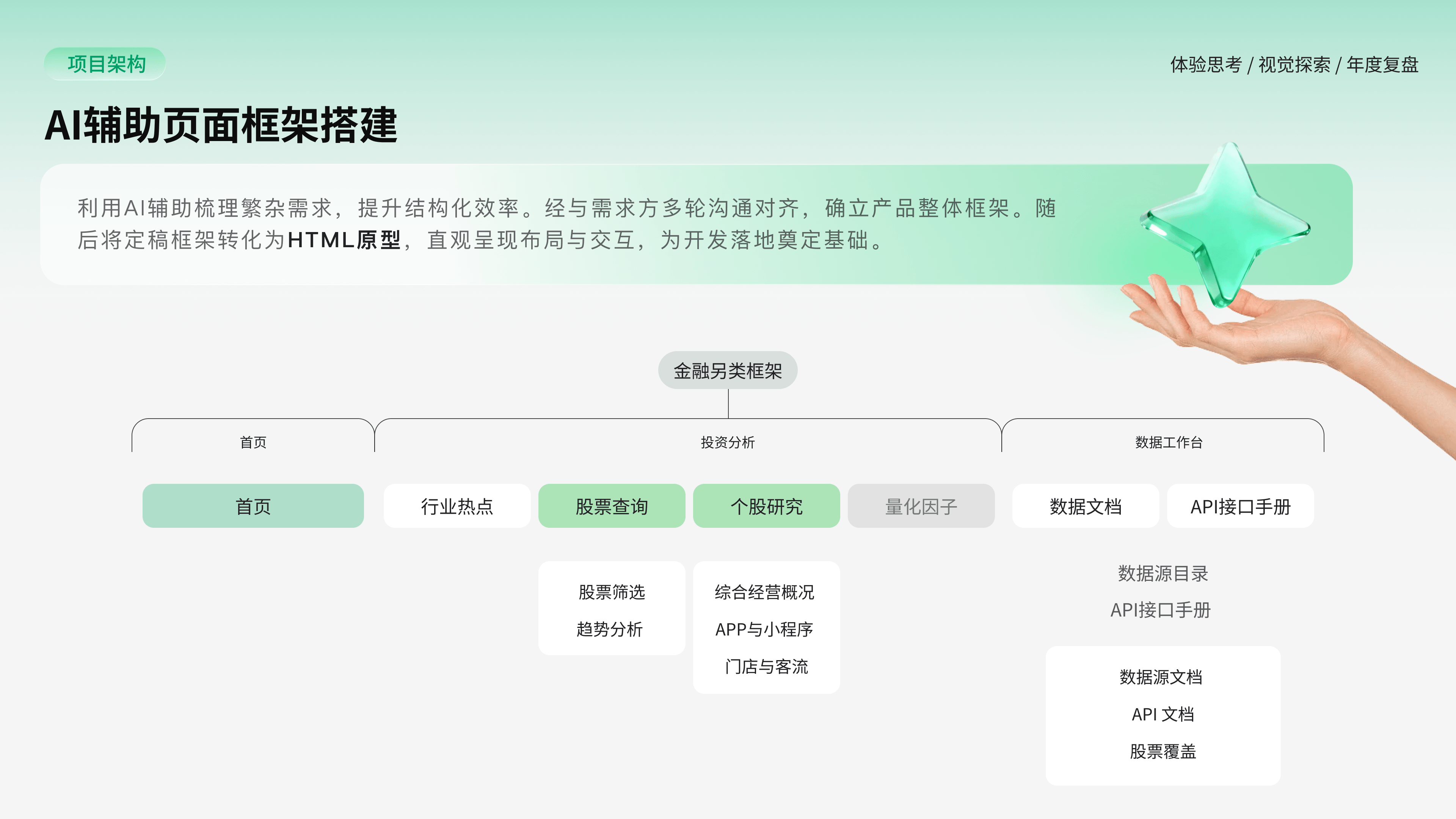Click the grey 数据源目录 text
The height and width of the screenshot is (819, 1456).
coord(1163,573)
